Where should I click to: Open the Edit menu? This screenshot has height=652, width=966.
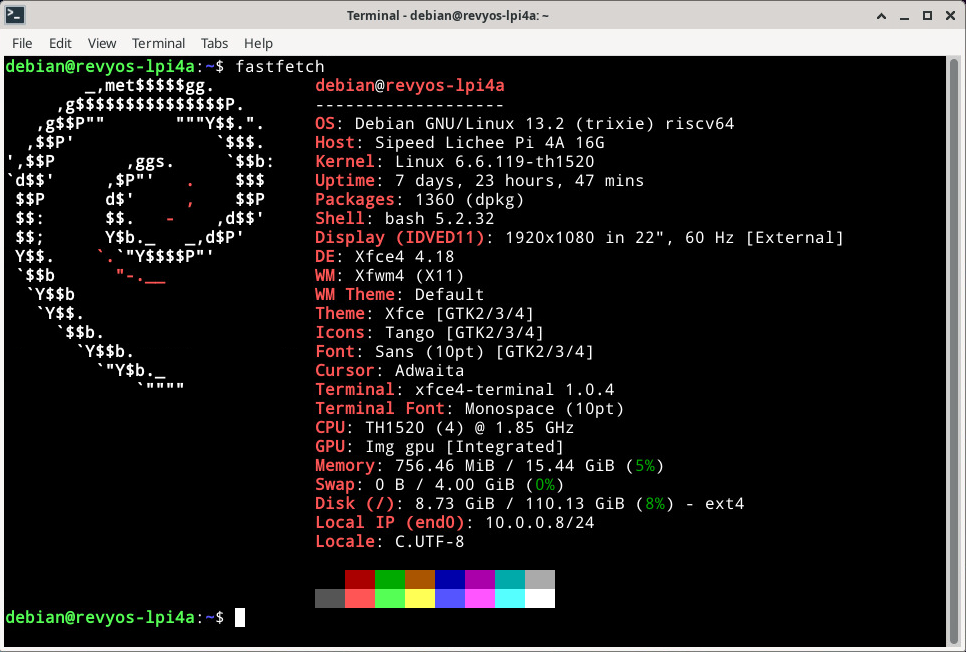(60, 43)
